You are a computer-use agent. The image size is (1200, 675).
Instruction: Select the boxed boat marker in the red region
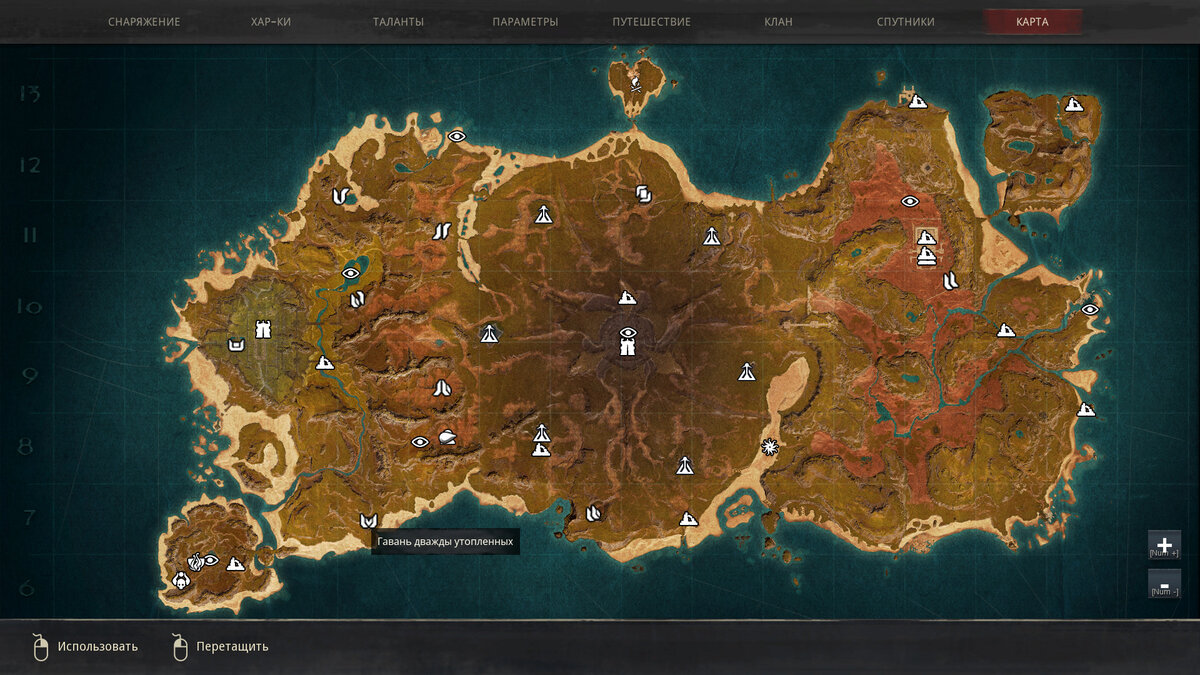(x=927, y=237)
